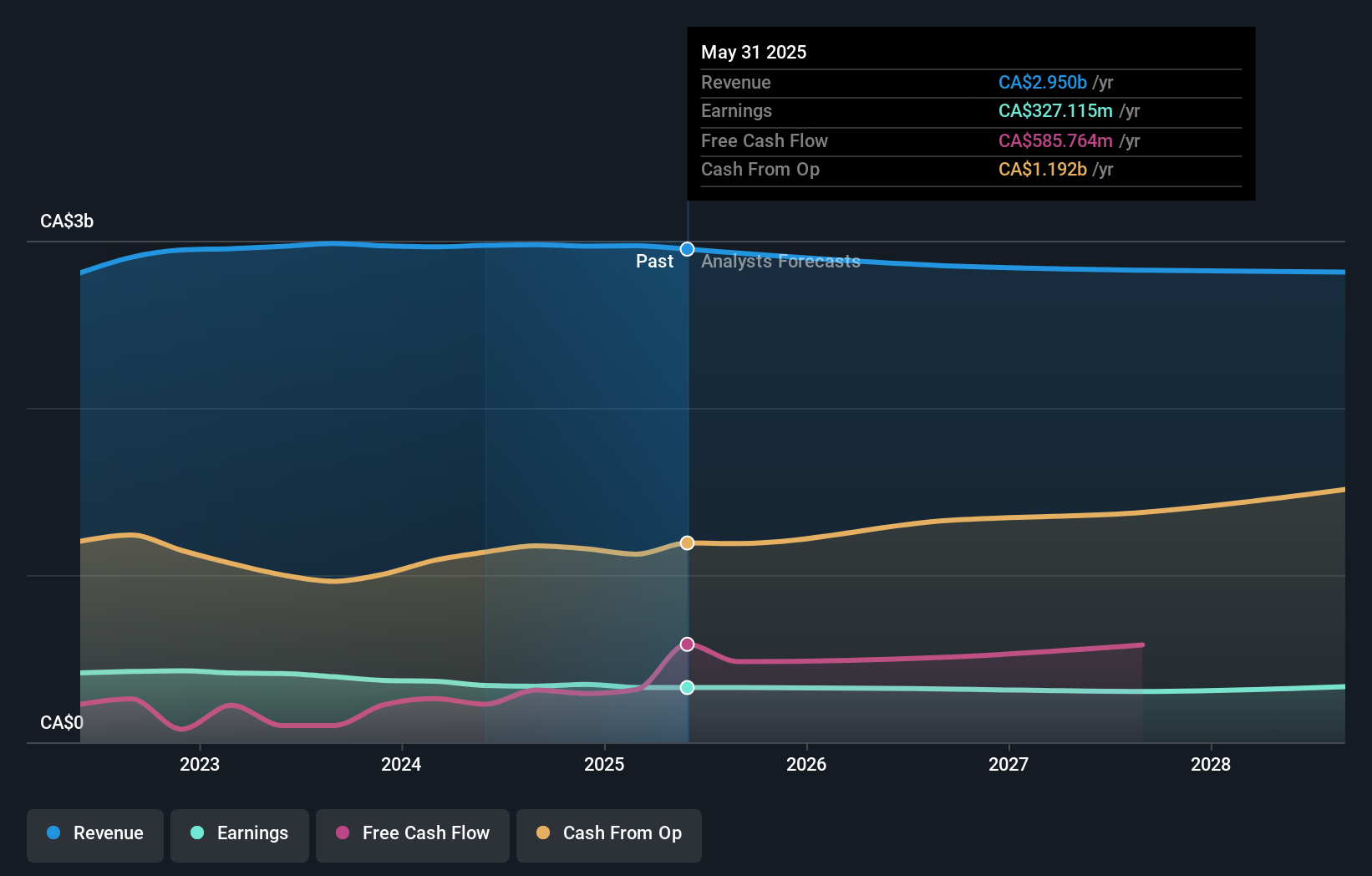Toggle the Earnings series visibility
The image size is (1372, 876).
coord(239,833)
